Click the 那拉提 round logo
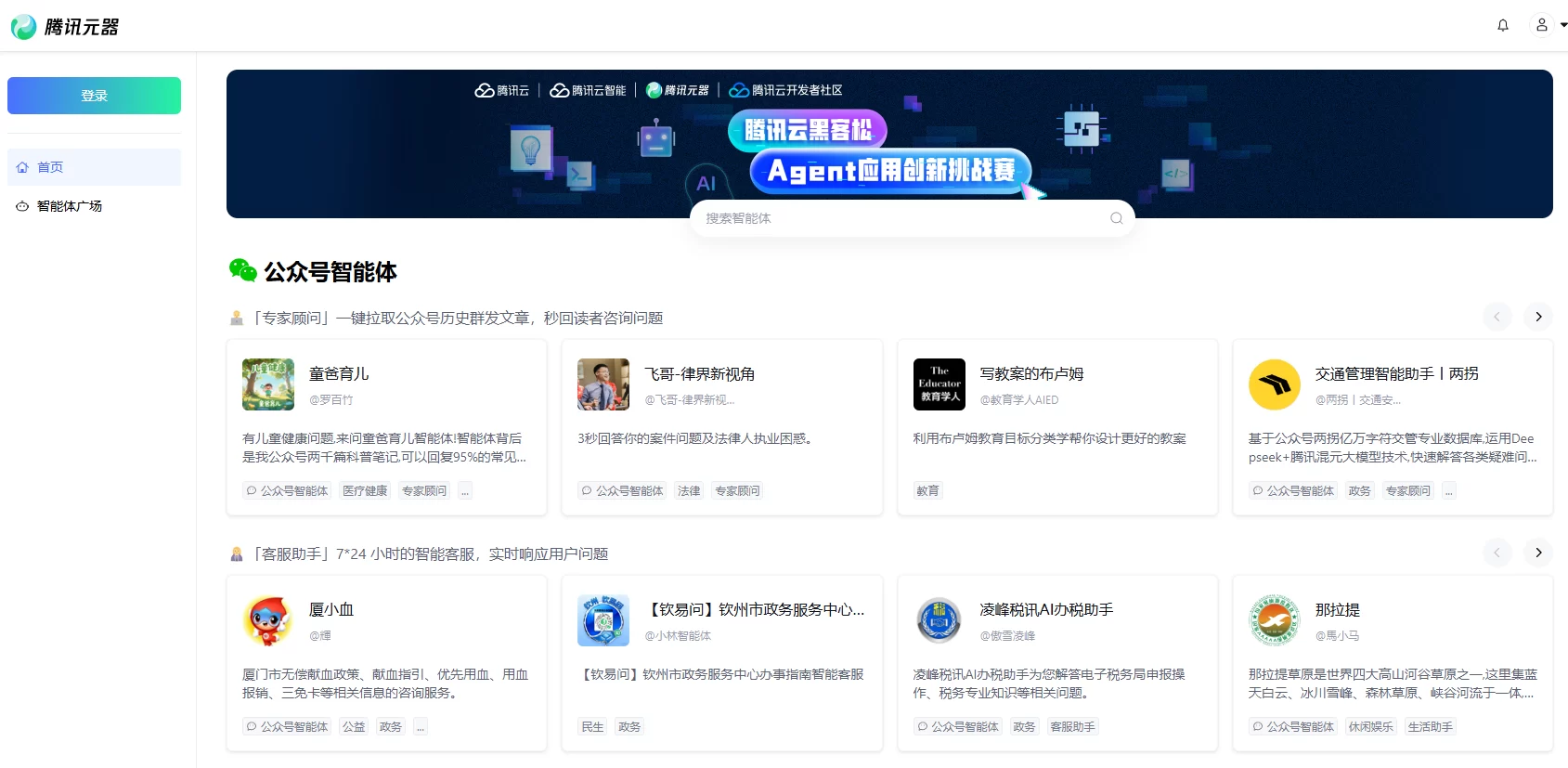The height and width of the screenshot is (768, 1568). [x=1274, y=620]
